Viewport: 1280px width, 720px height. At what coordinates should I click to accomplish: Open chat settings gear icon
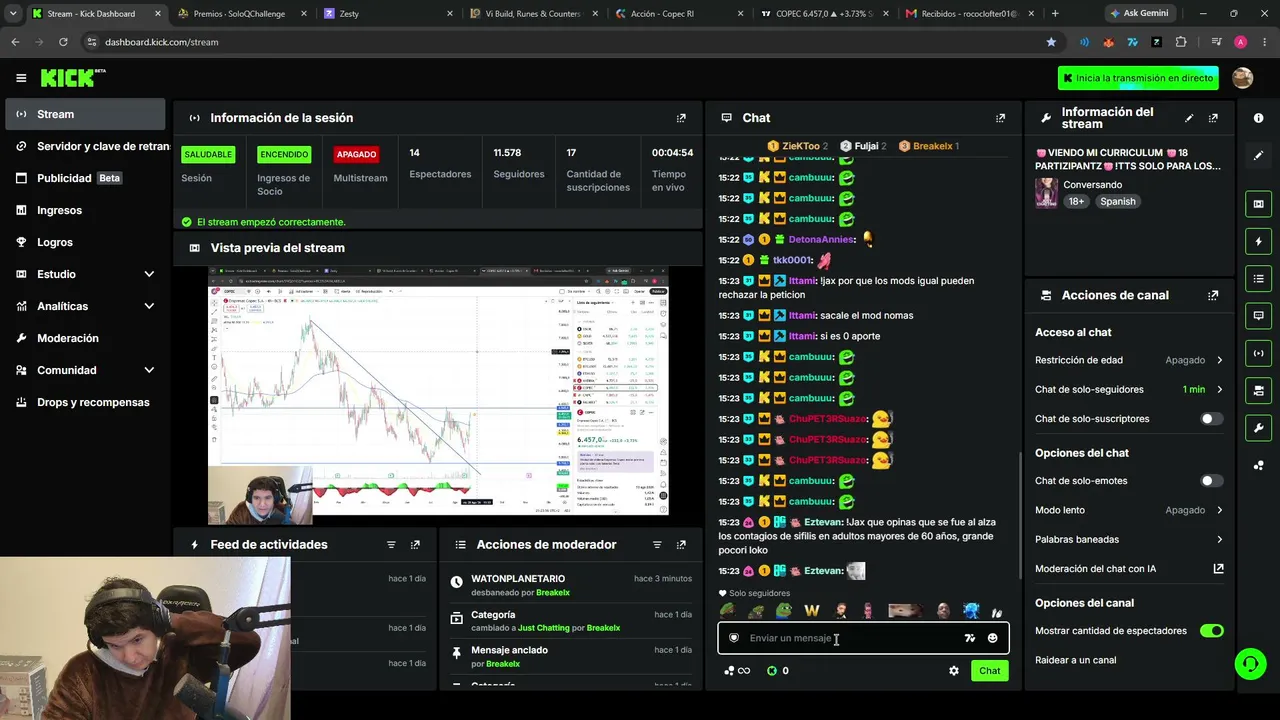(x=954, y=671)
